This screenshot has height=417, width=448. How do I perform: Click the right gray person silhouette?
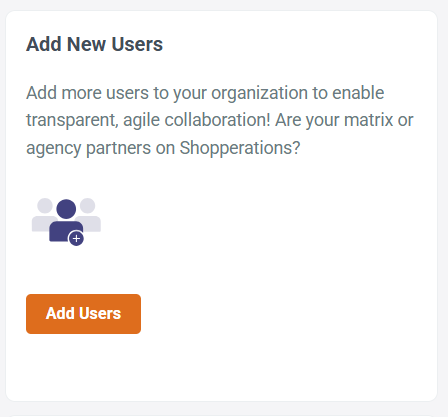click(90, 215)
